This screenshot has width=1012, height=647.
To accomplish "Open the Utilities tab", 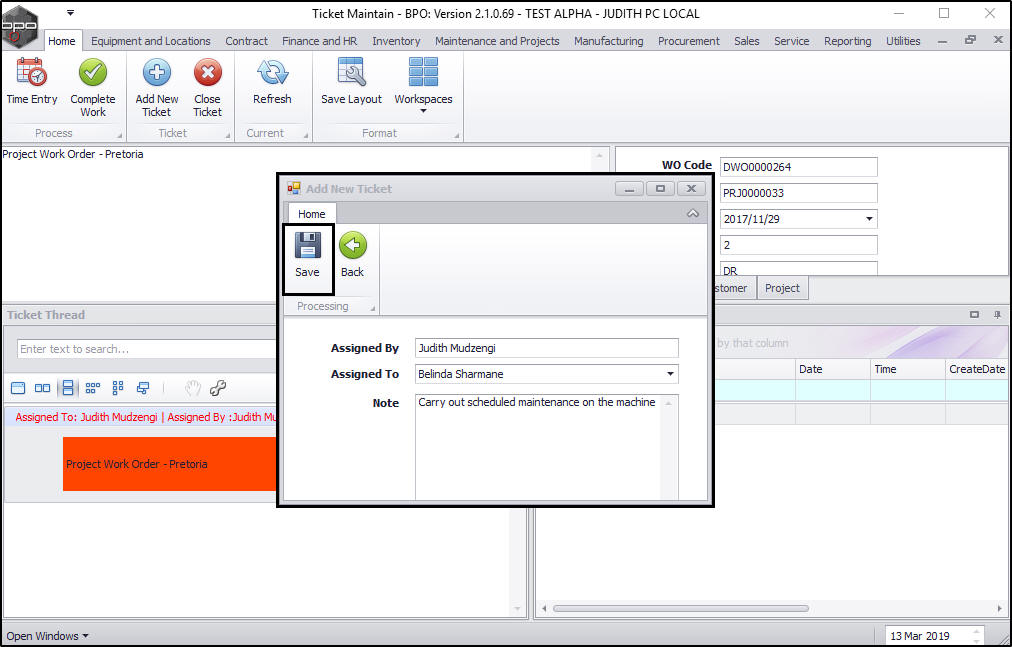I will 903,41.
